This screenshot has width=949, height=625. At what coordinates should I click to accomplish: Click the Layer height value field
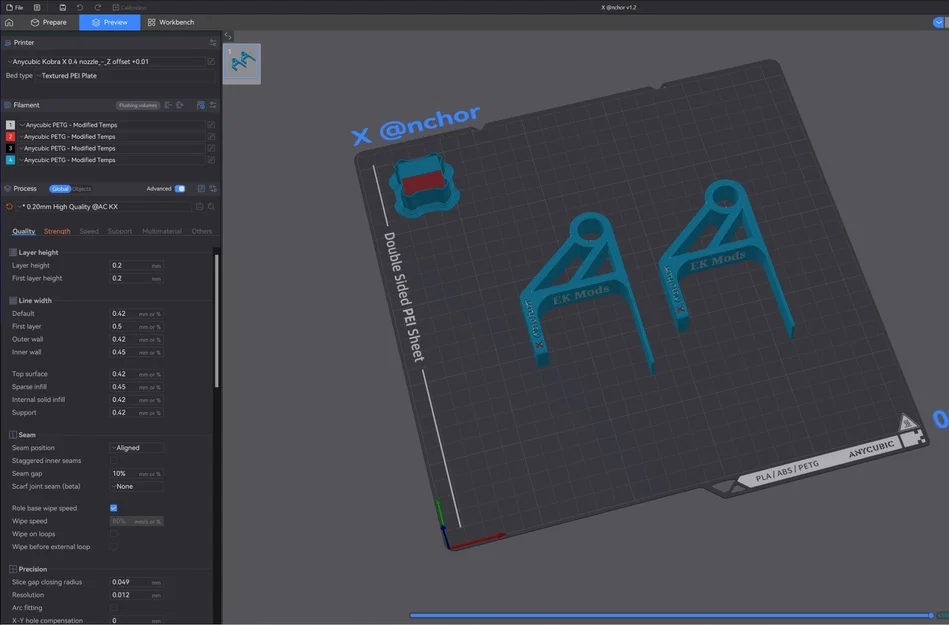point(136,266)
